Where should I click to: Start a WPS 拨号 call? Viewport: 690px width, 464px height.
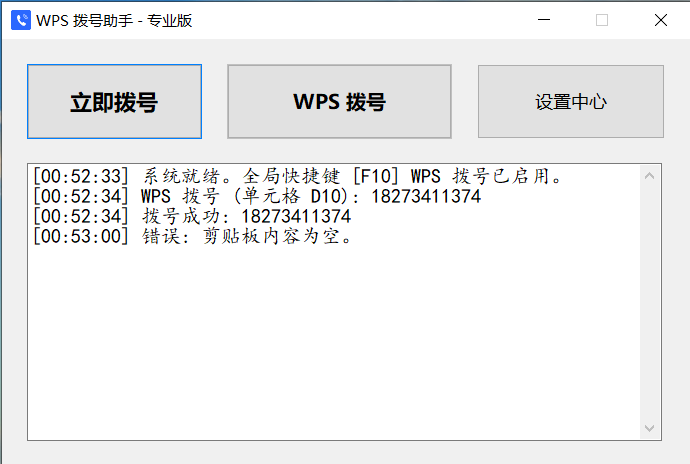coord(339,102)
